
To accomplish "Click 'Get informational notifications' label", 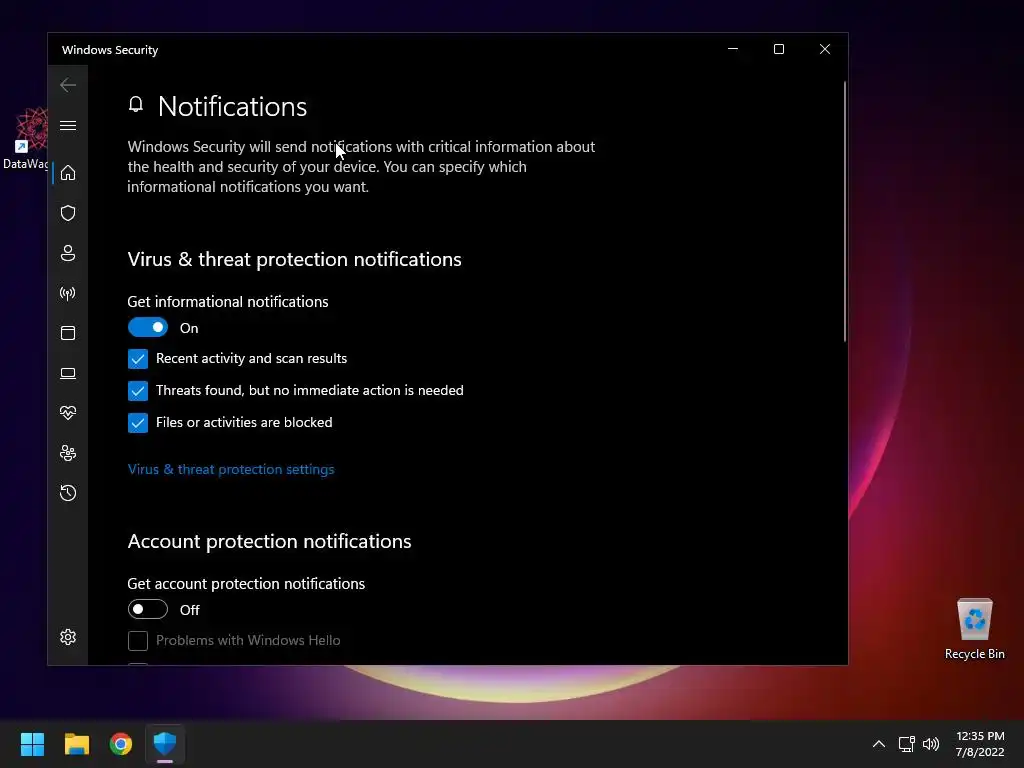I will click(228, 302).
